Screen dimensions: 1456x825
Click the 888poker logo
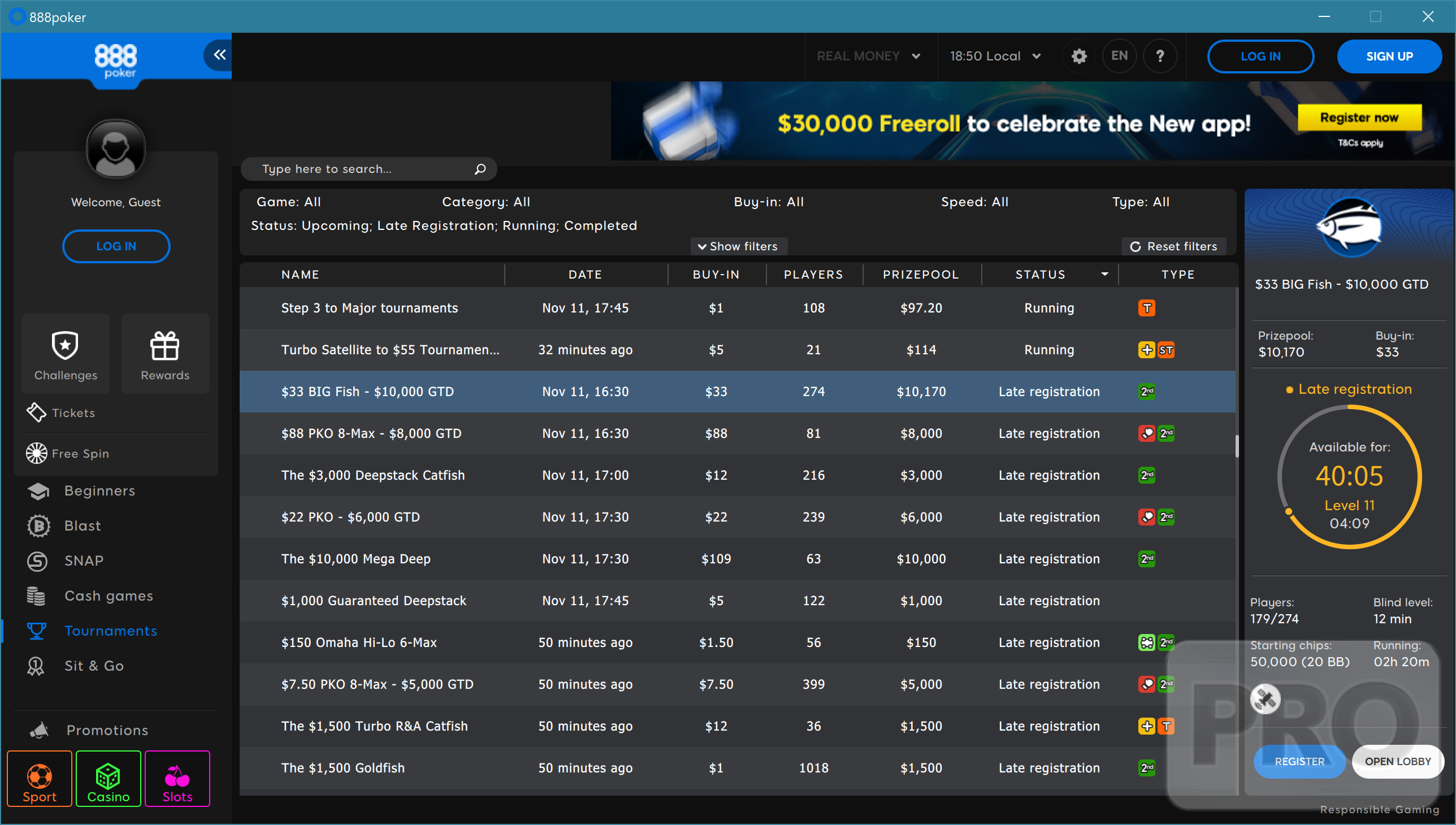point(116,60)
